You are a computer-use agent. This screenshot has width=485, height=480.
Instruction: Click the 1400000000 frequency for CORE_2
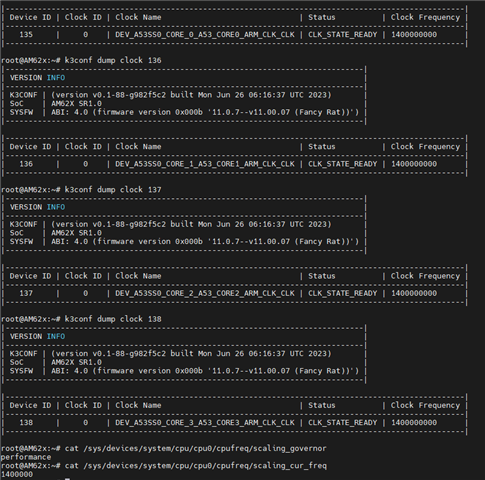click(414, 293)
